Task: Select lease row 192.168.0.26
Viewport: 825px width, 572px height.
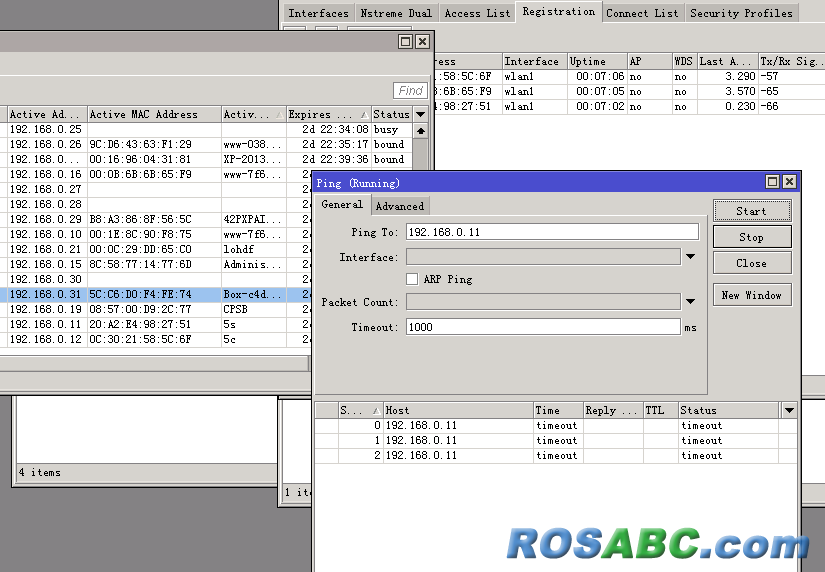Action: (206, 144)
